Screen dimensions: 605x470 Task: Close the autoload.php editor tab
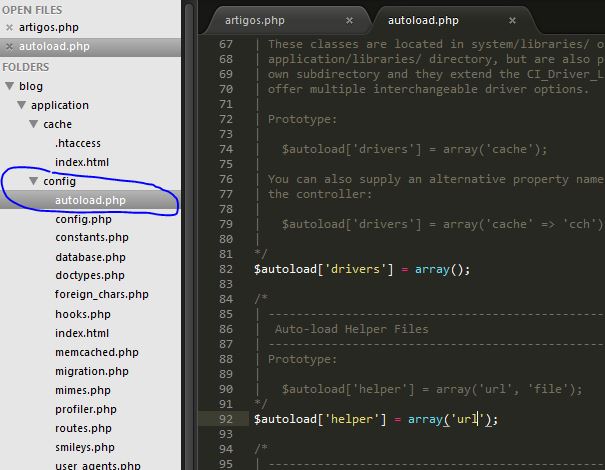(x=512, y=20)
